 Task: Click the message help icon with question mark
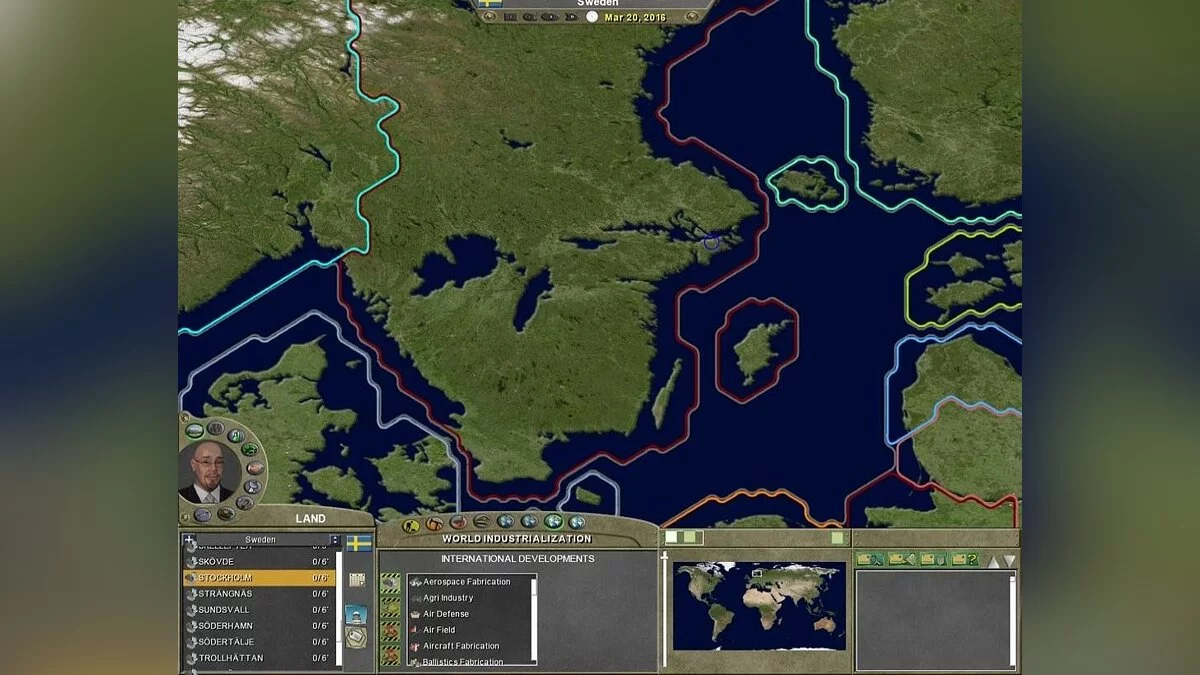click(x=964, y=559)
